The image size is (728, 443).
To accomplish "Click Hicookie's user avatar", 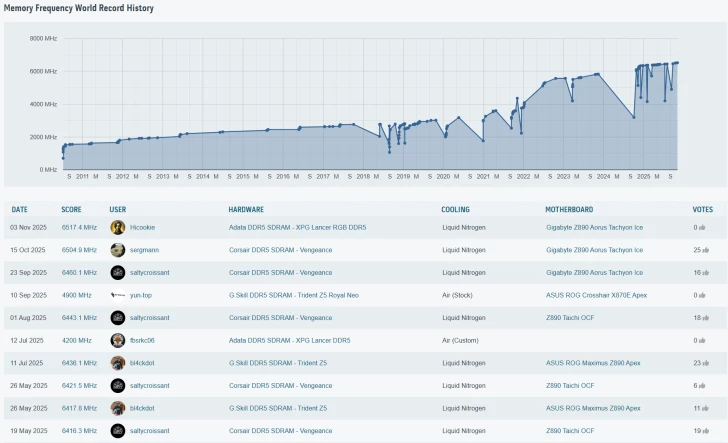I will pyautogui.click(x=118, y=227).
